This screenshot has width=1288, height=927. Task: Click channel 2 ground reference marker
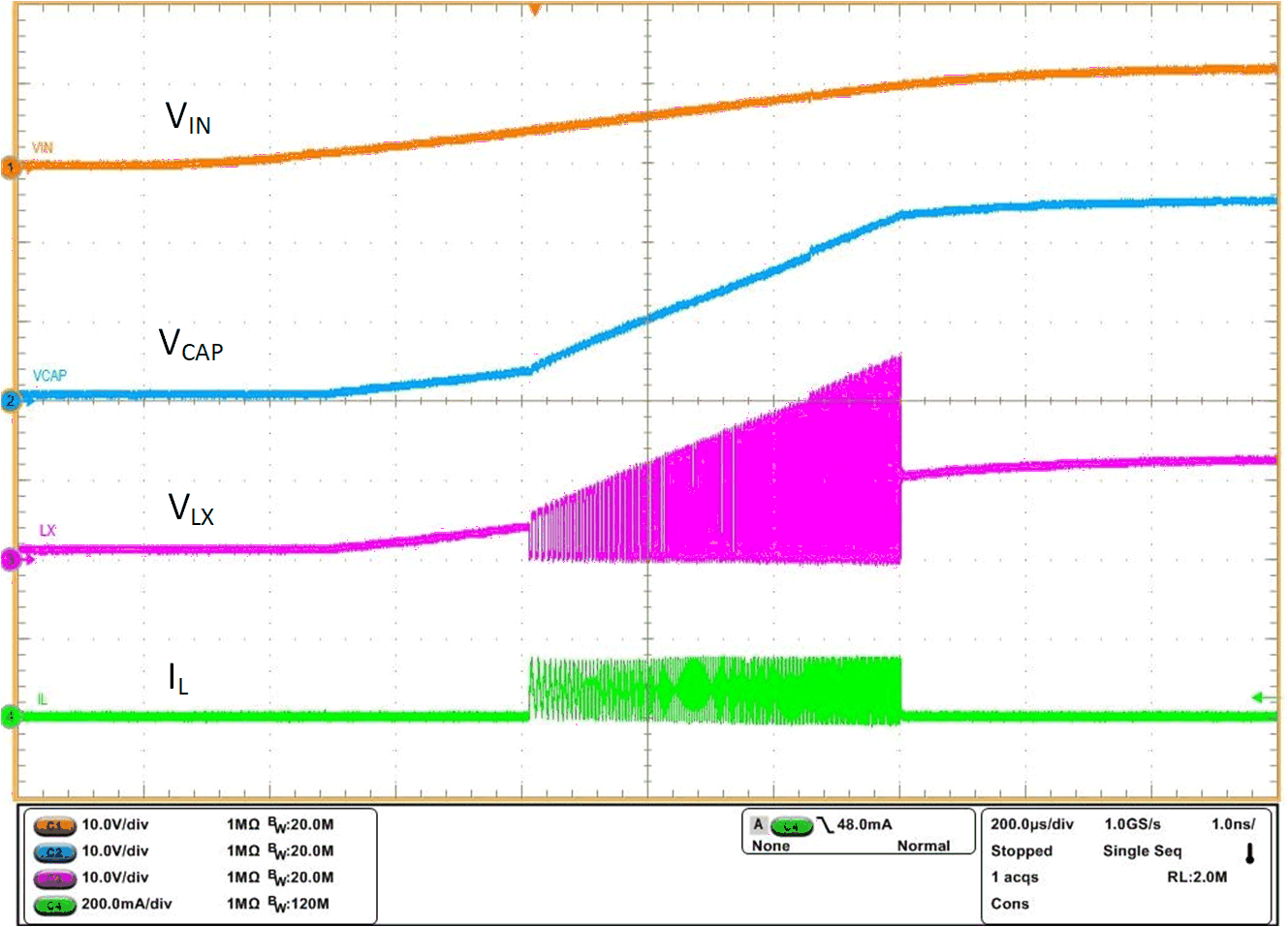coord(11,399)
